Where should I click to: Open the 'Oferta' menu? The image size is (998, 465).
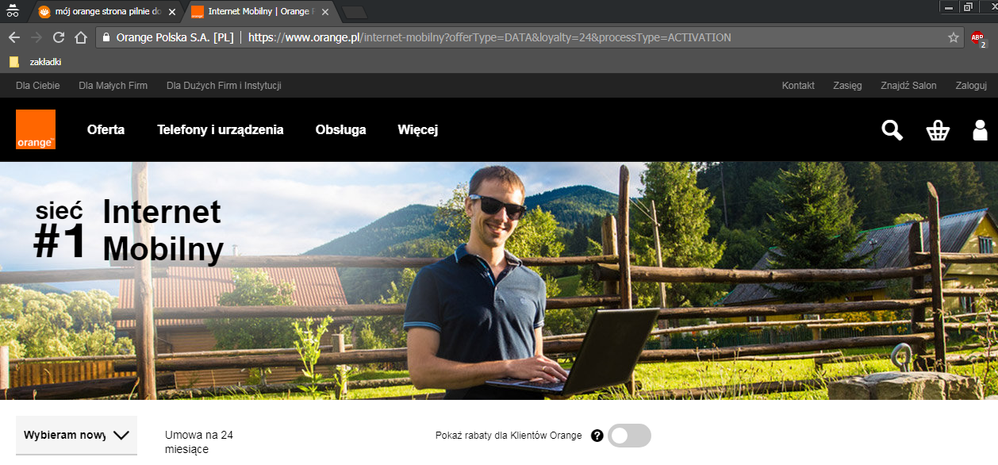point(105,130)
